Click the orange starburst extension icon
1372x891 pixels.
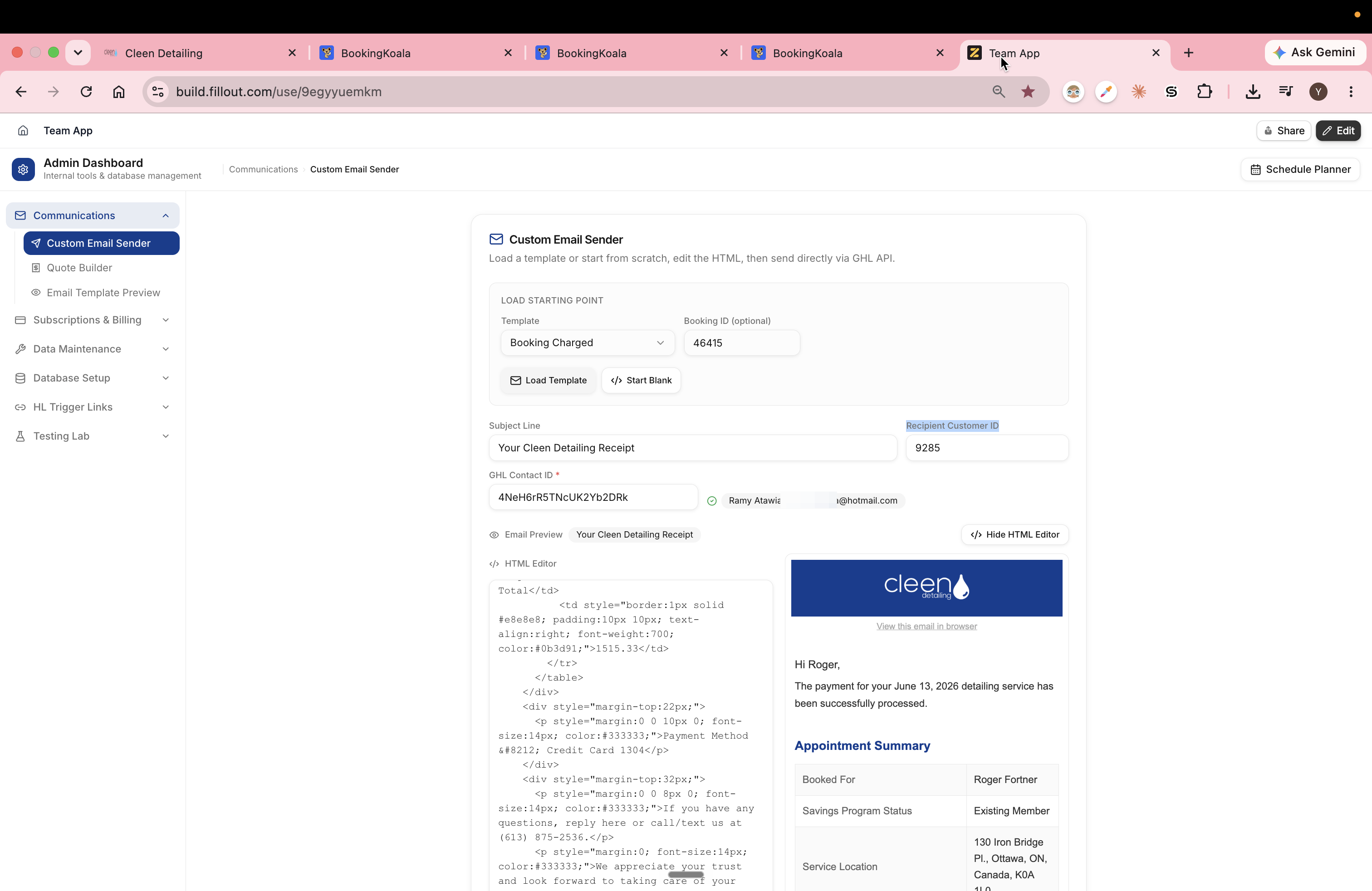coord(1138,92)
